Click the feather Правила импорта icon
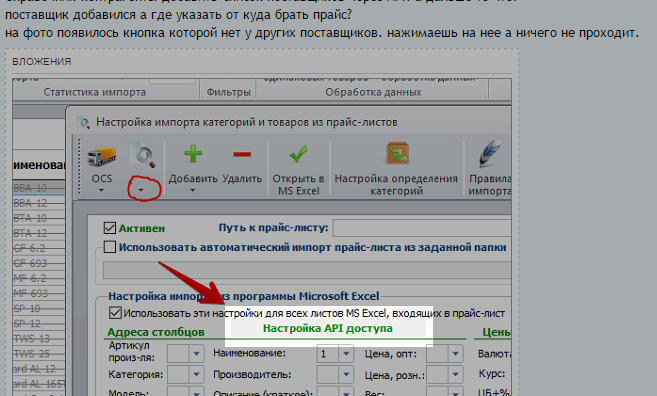The image size is (657, 396). click(489, 154)
